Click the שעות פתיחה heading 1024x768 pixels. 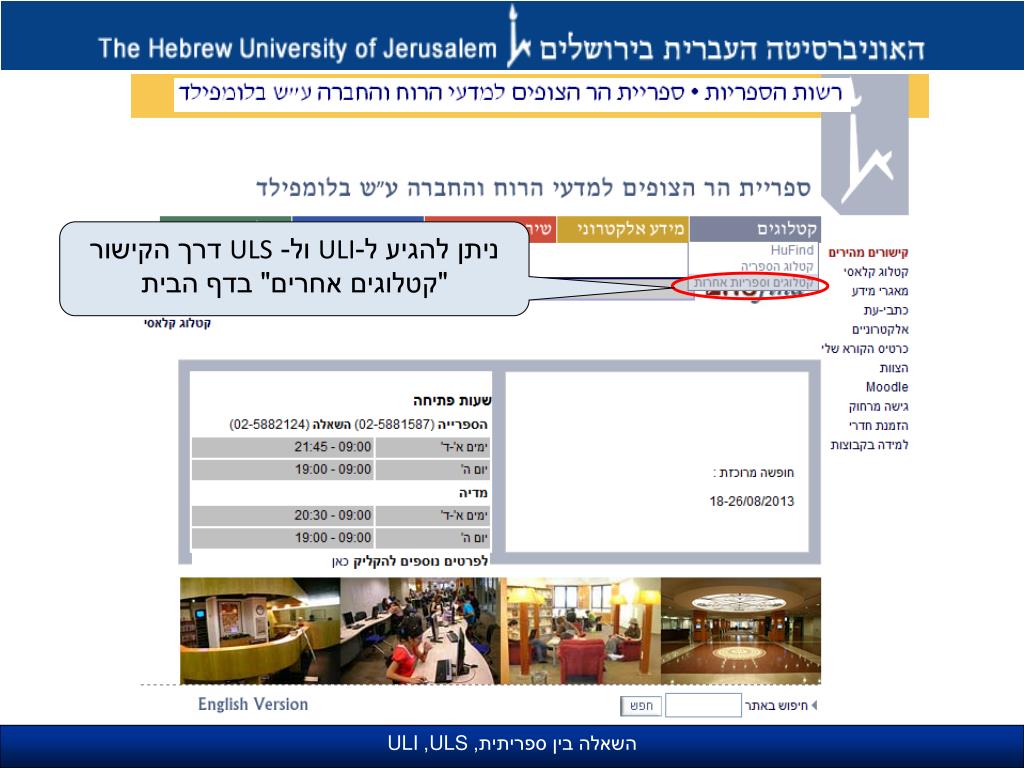coord(452,400)
